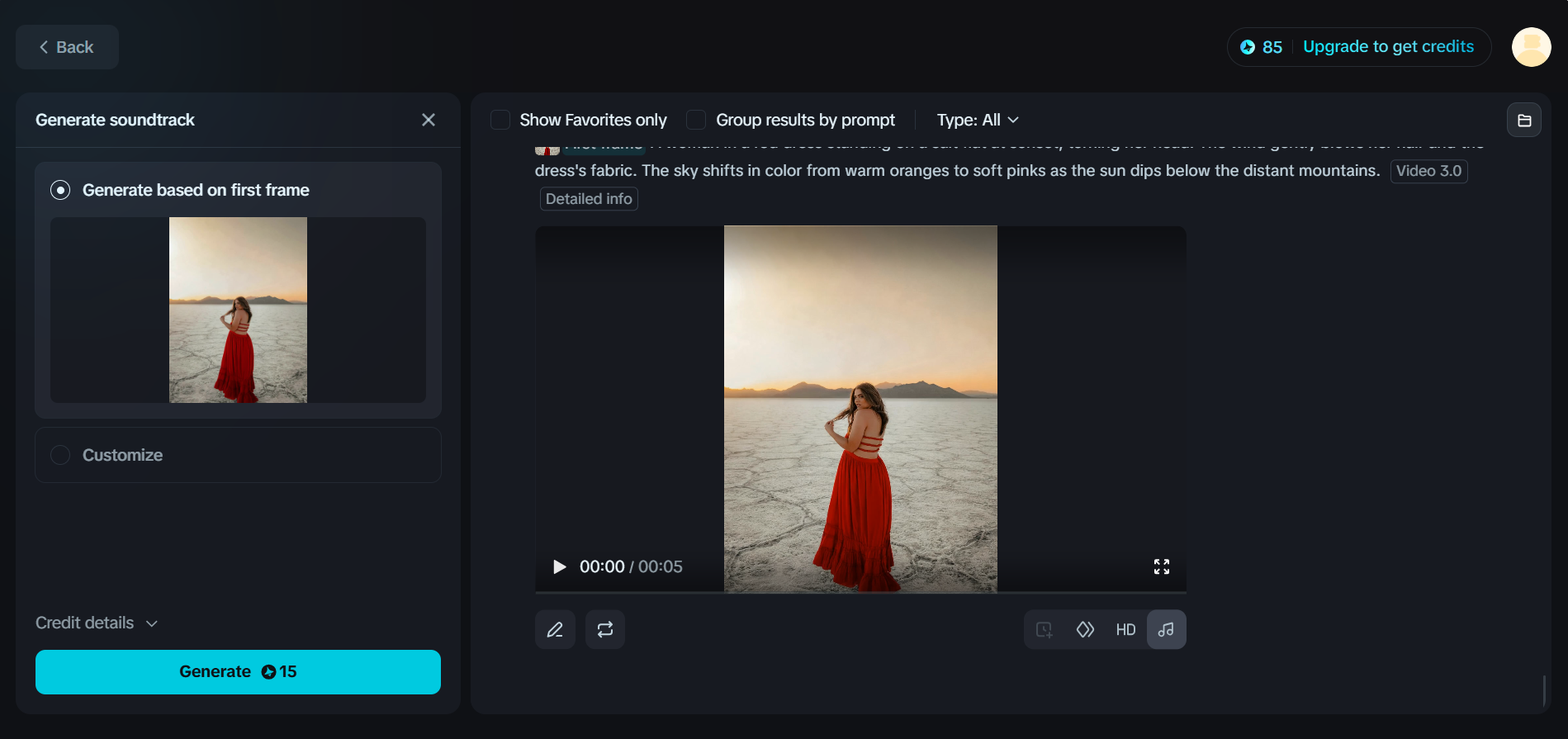
Task: Click the frame interpolation diamond icon
Action: [x=1085, y=629]
